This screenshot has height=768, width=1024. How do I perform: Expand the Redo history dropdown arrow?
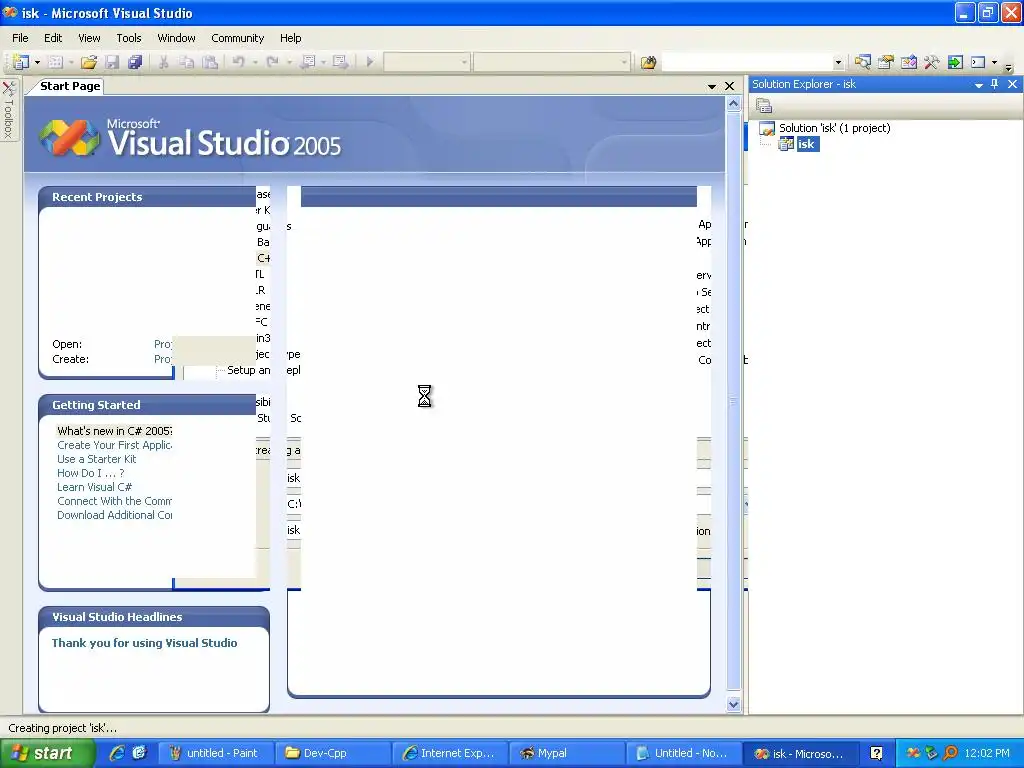pos(289,63)
